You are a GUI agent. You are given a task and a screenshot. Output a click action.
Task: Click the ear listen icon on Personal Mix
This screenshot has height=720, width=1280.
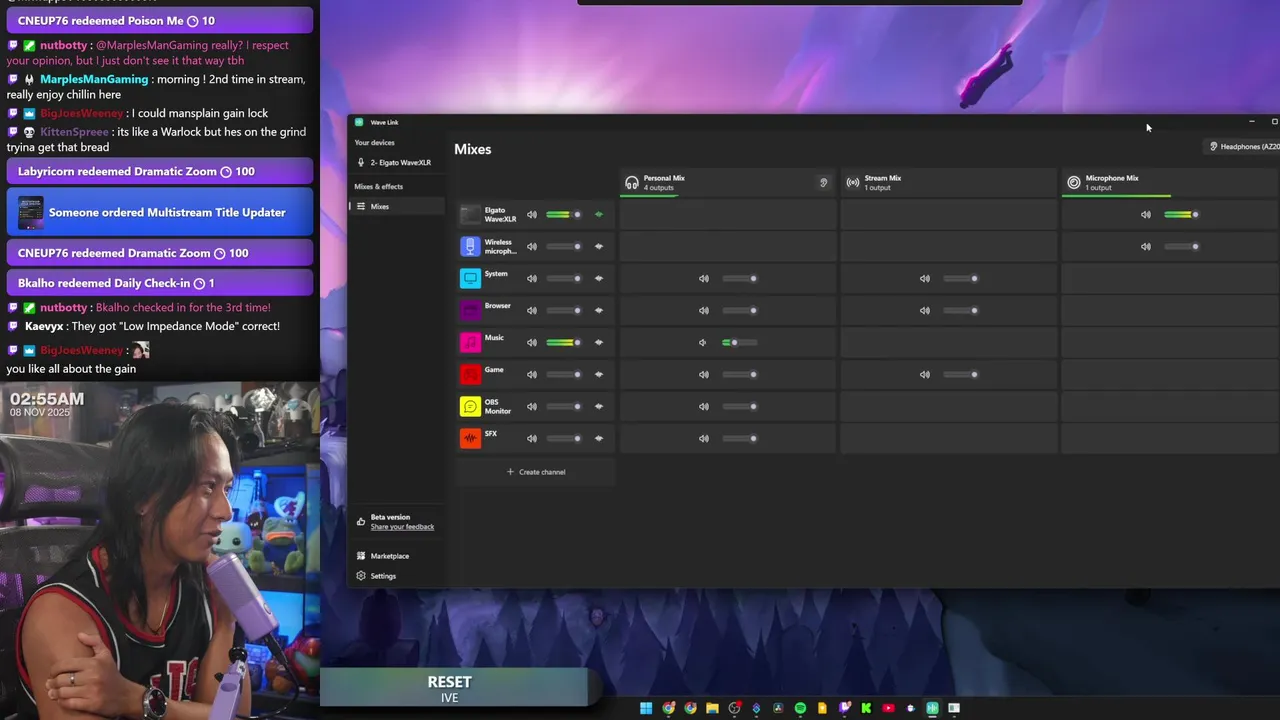[824, 182]
